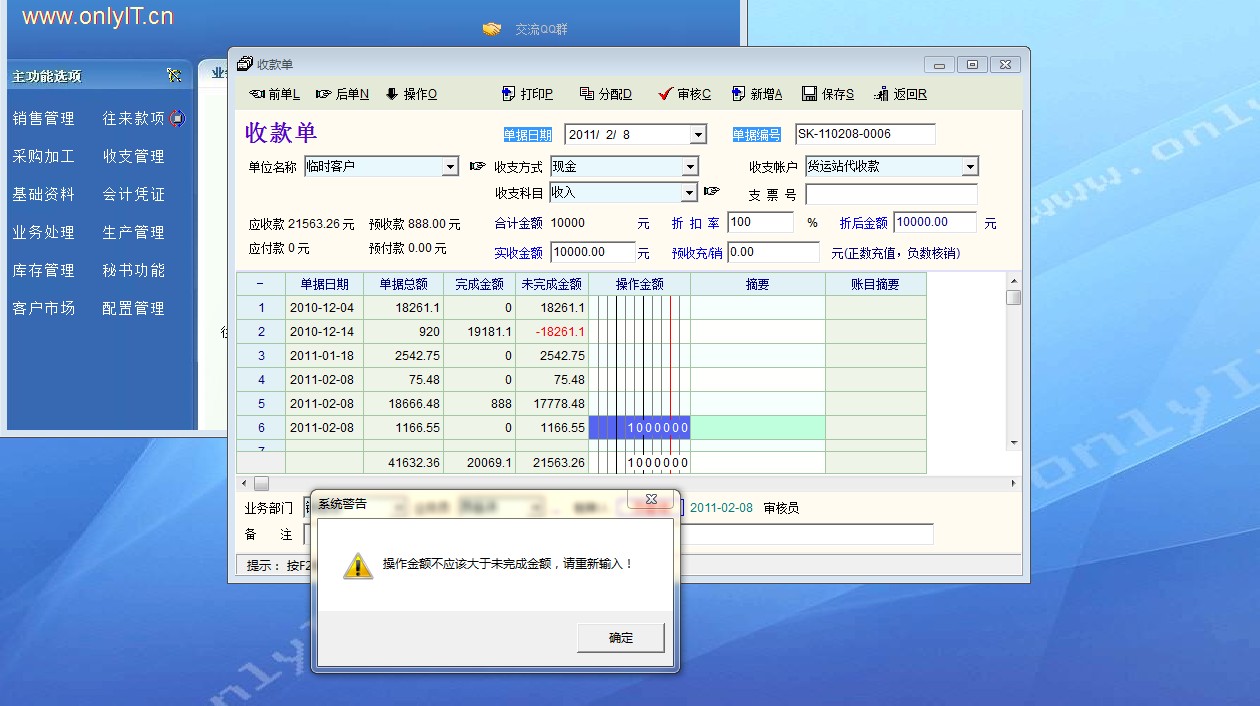Click the pointing hand icon beside 单位名称
Viewport: 1260px width, 706px height.
477,166
